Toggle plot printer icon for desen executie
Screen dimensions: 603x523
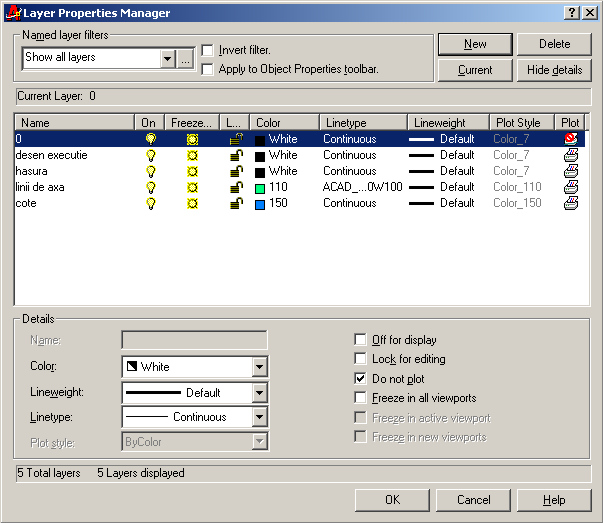tap(571, 155)
